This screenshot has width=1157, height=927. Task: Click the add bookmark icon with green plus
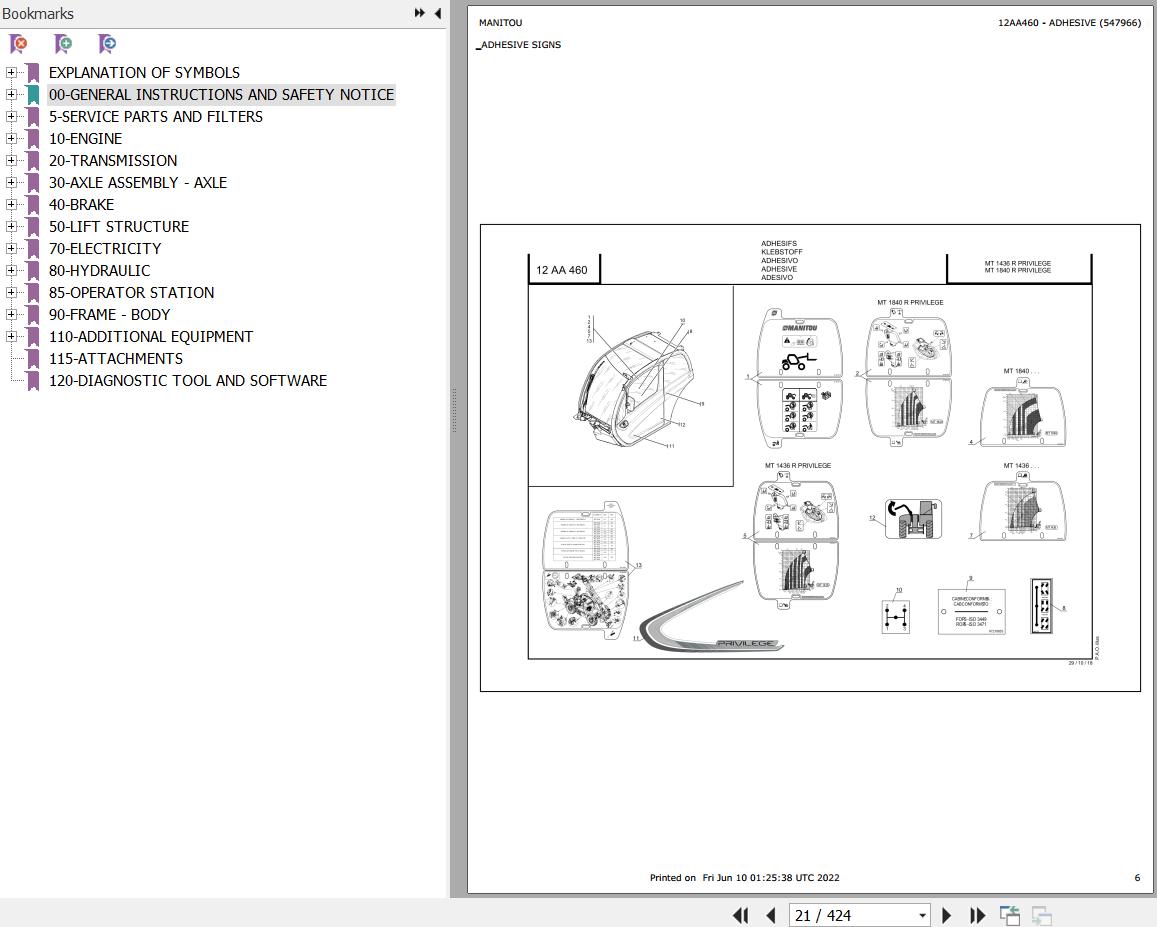pyautogui.click(x=63, y=44)
